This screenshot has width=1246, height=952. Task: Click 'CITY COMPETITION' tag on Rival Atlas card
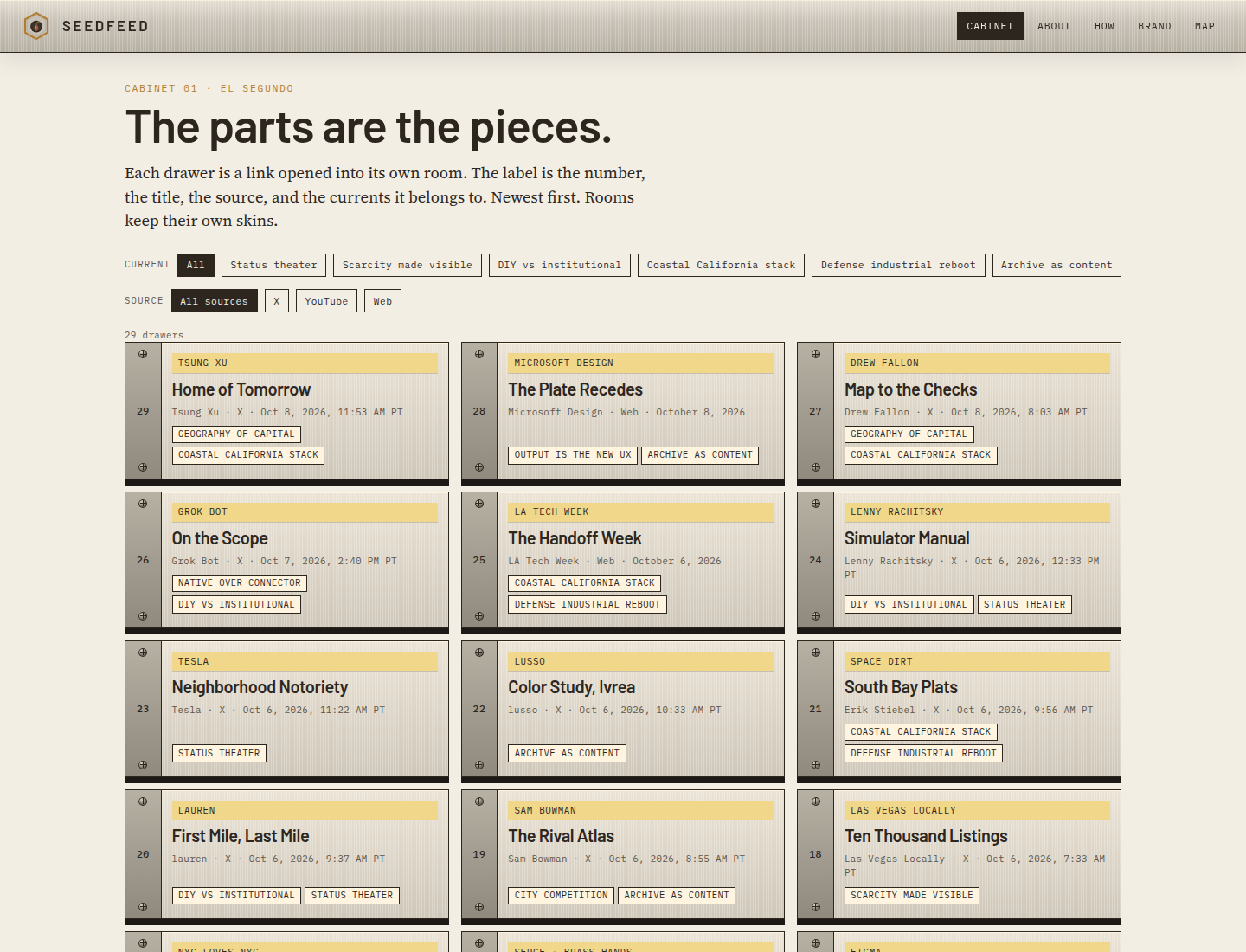coord(561,896)
